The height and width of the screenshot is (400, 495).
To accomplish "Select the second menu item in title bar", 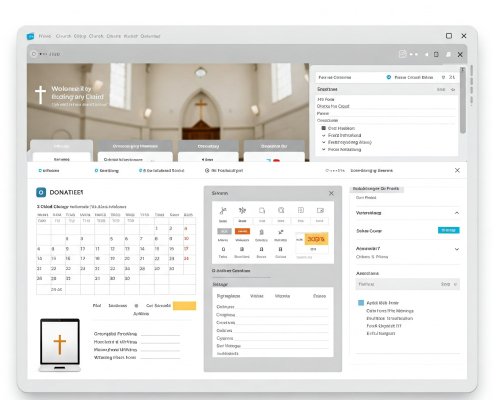I will pos(63,36).
